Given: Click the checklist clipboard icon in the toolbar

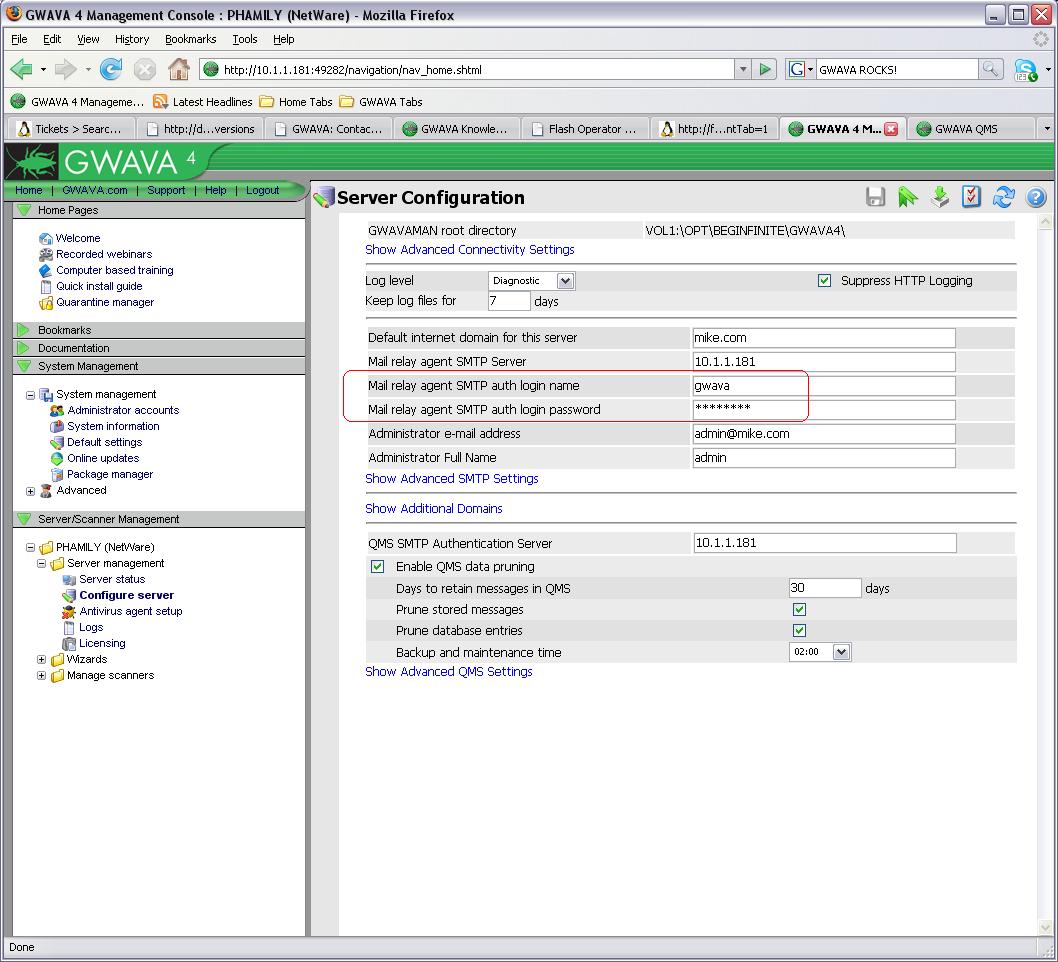Looking at the screenshot, I should click(971, 197).
